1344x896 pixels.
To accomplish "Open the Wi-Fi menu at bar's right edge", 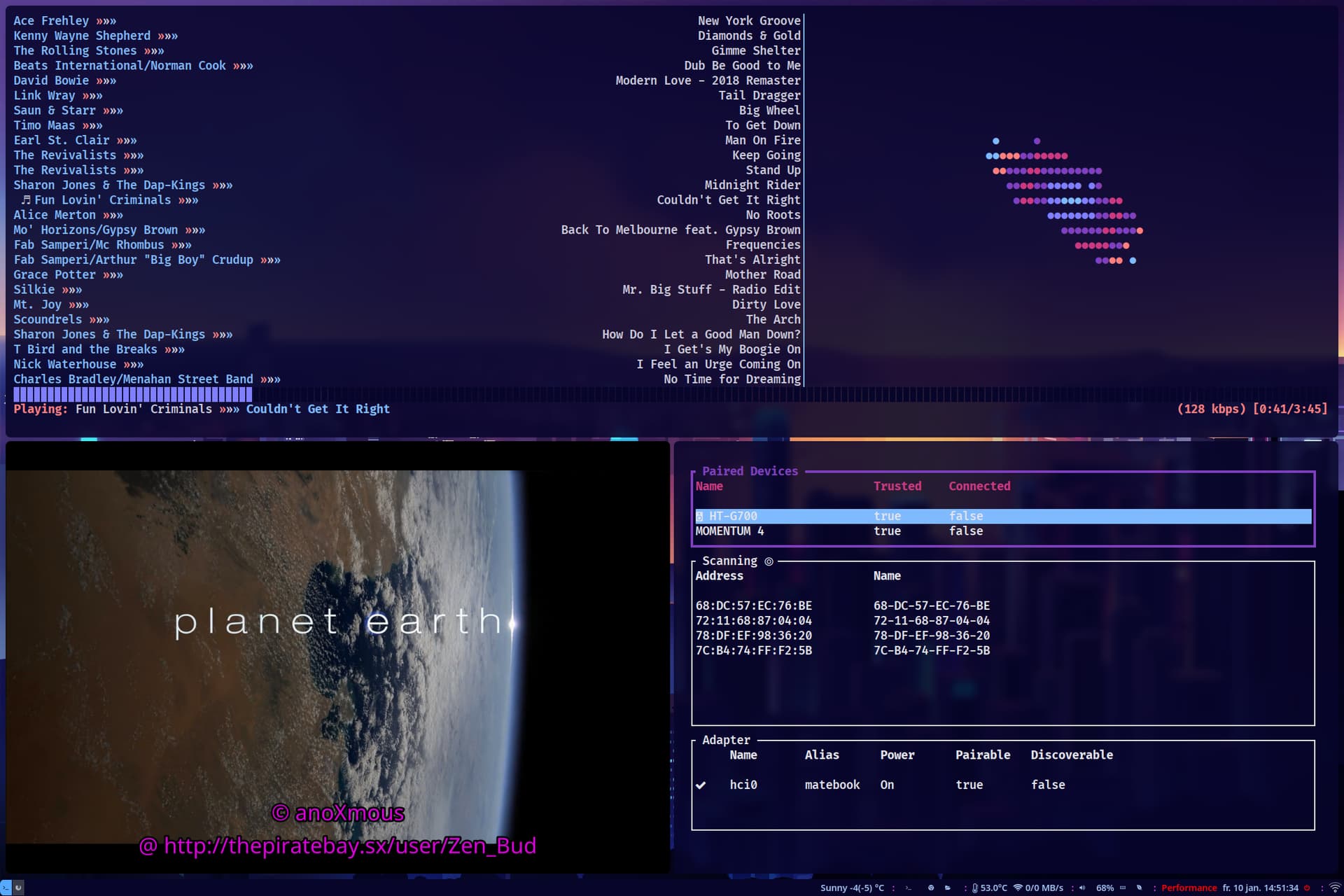I will tap(1335, 888).
